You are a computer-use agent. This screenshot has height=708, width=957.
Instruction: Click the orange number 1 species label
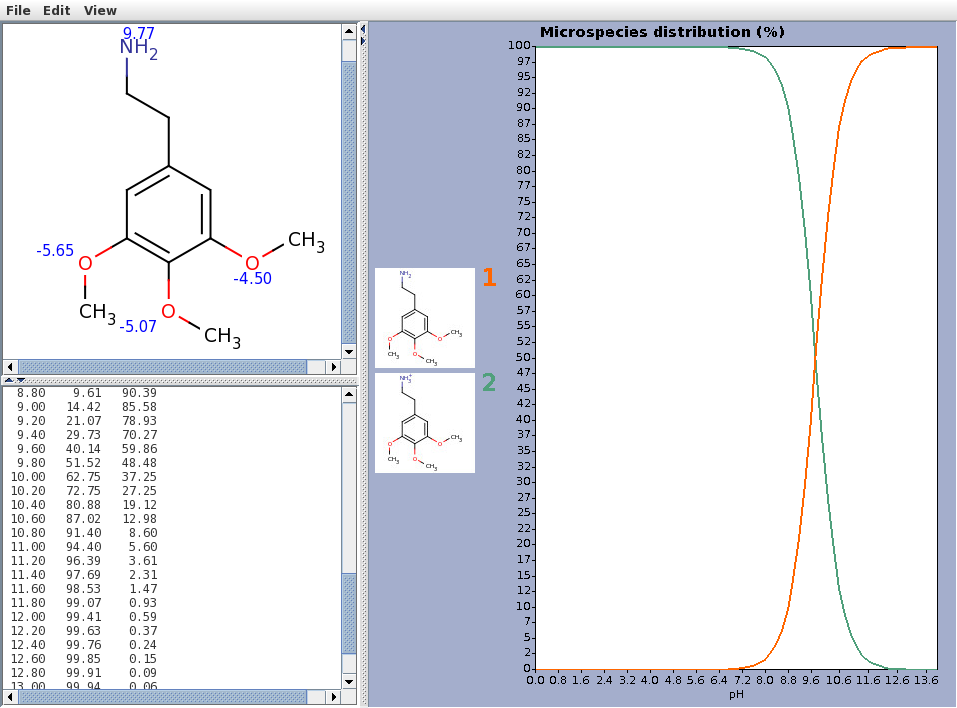pyautogui.click(x=489, y=278)
